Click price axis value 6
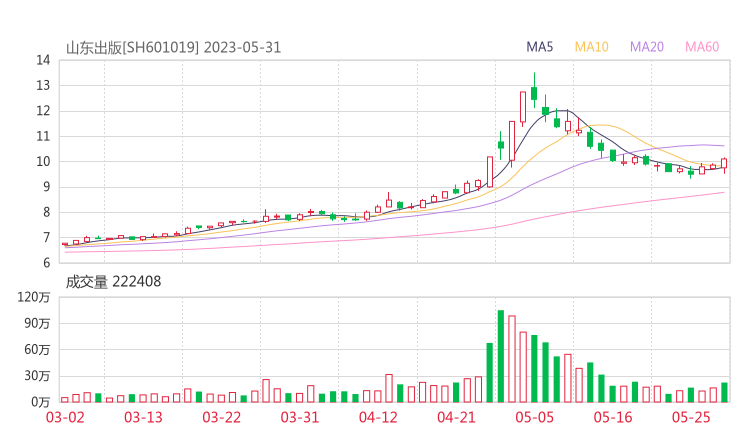This screenshot has width=740, height=440. coord(46,263)
